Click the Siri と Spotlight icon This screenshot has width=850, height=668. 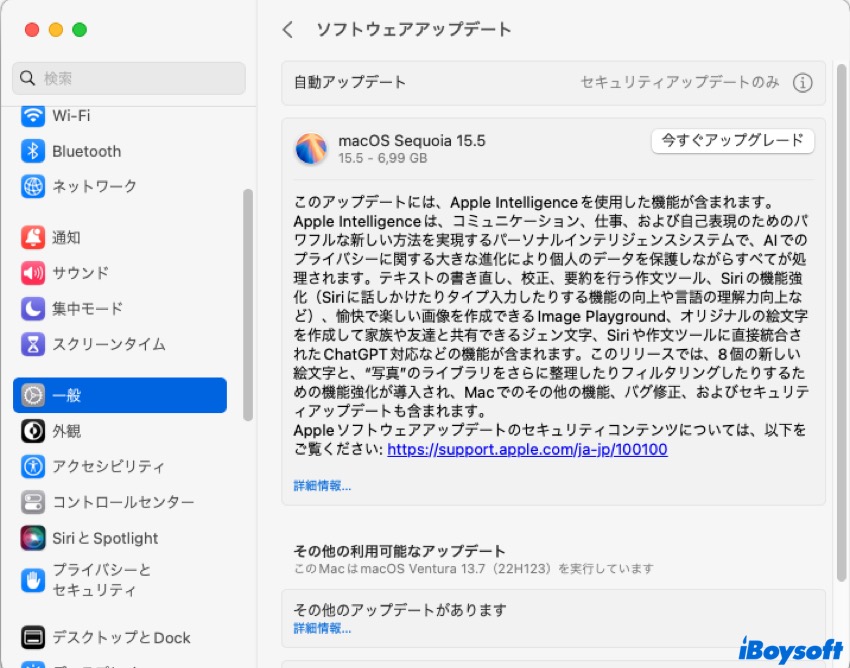pyautogui.click(x=33, y=538)
